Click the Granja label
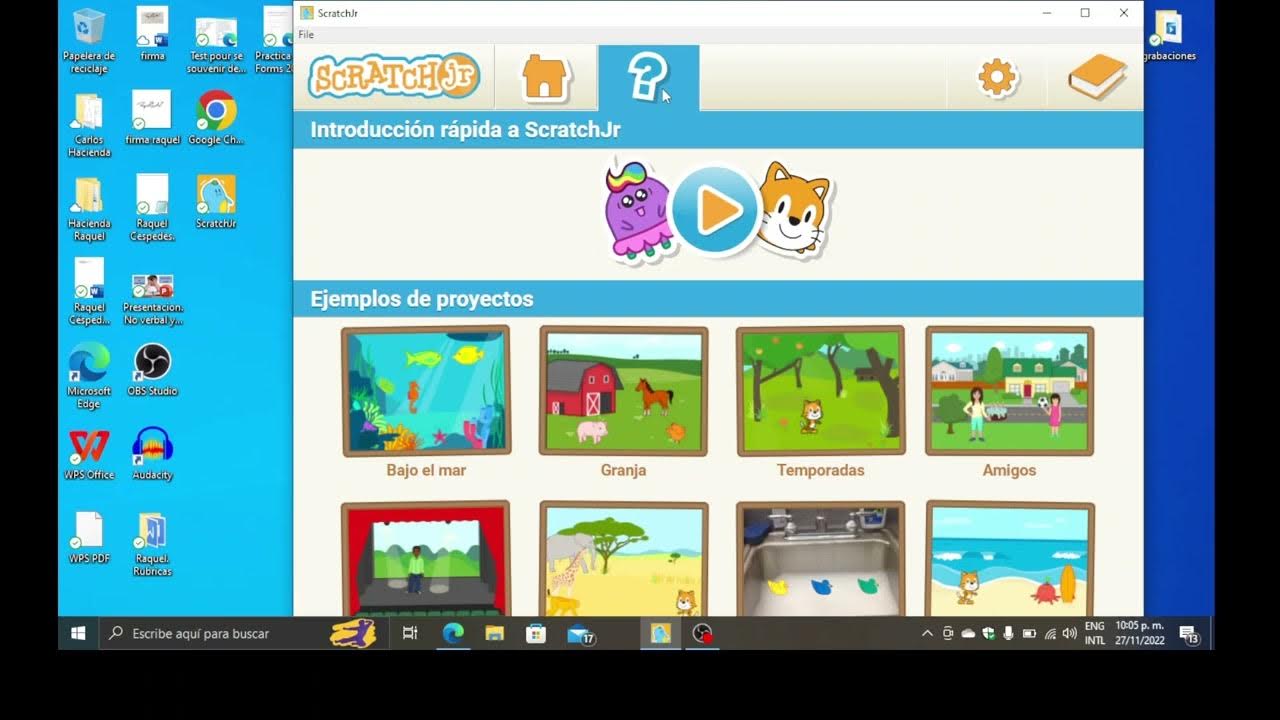 point(623,470)
